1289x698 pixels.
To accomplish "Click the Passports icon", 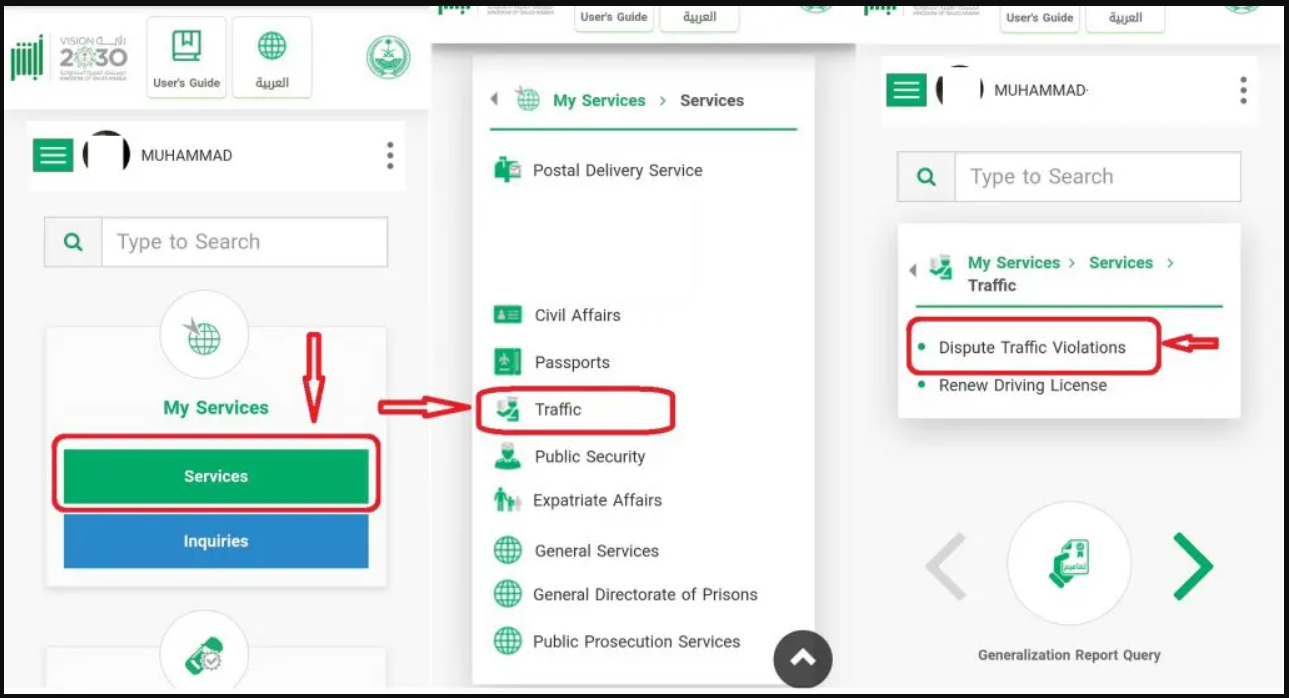I will pyautogui.click(x=508, y=361).
